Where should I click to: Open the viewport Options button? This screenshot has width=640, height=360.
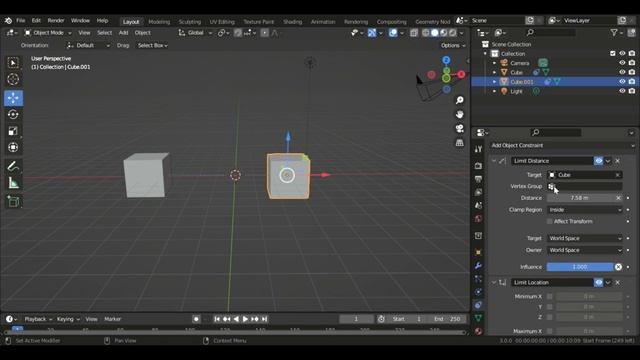tap(453, 46)
